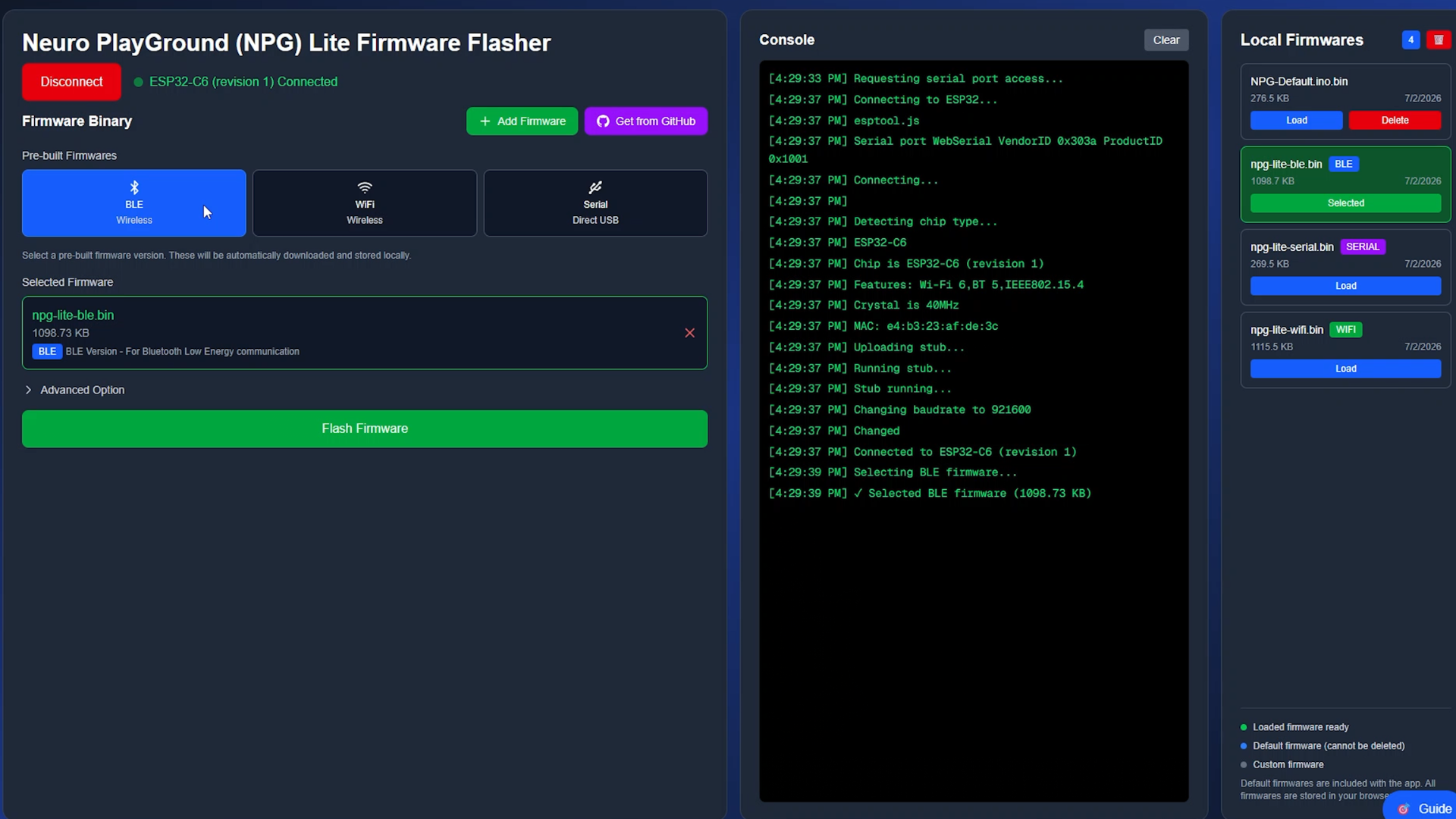Image resolution: width=1456 pixels, height=819 pixels.
Task: Click the WiFi signal icon on the WiFi card
Action: click(x=365, y=187)
